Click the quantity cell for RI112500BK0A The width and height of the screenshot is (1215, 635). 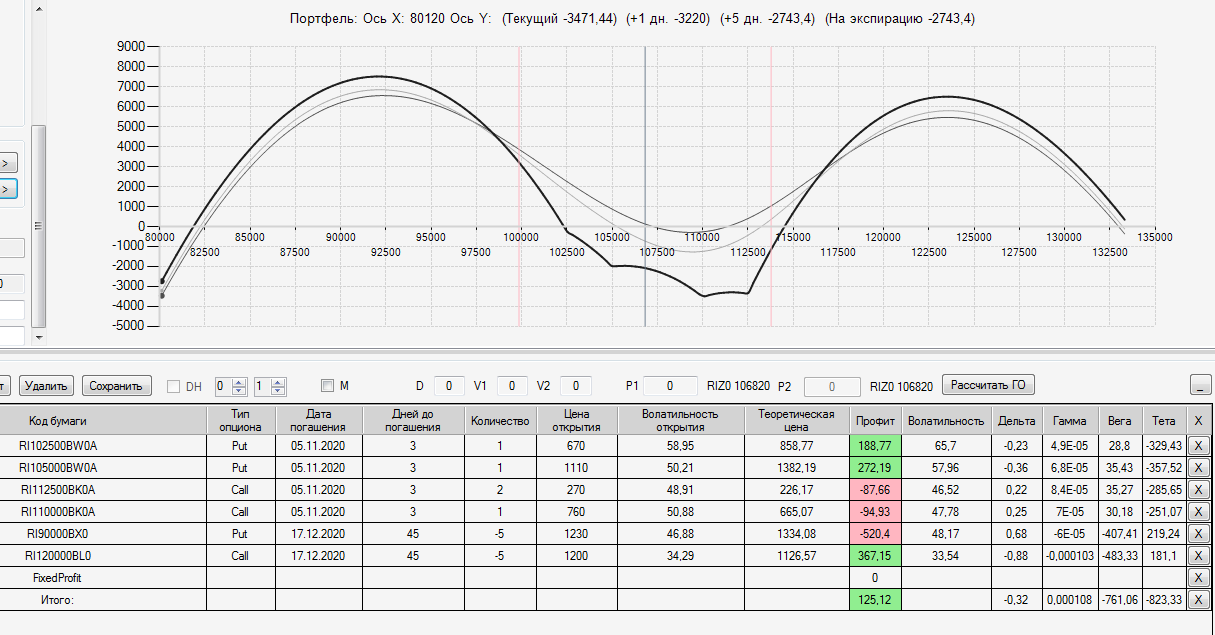[499, 490]
